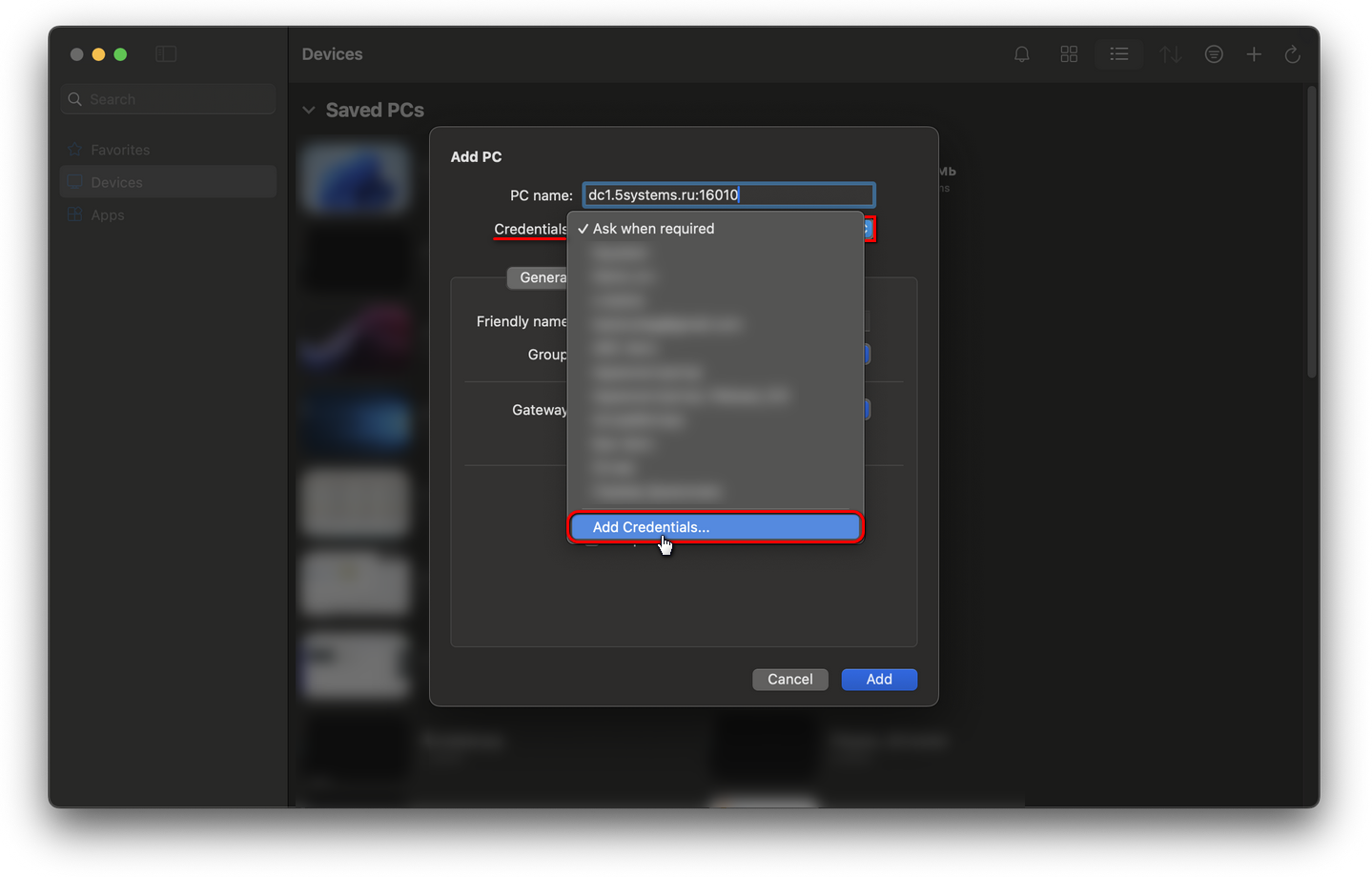Click the plus icon to add
The image size is (1372, 877).
click(1254, 54)
